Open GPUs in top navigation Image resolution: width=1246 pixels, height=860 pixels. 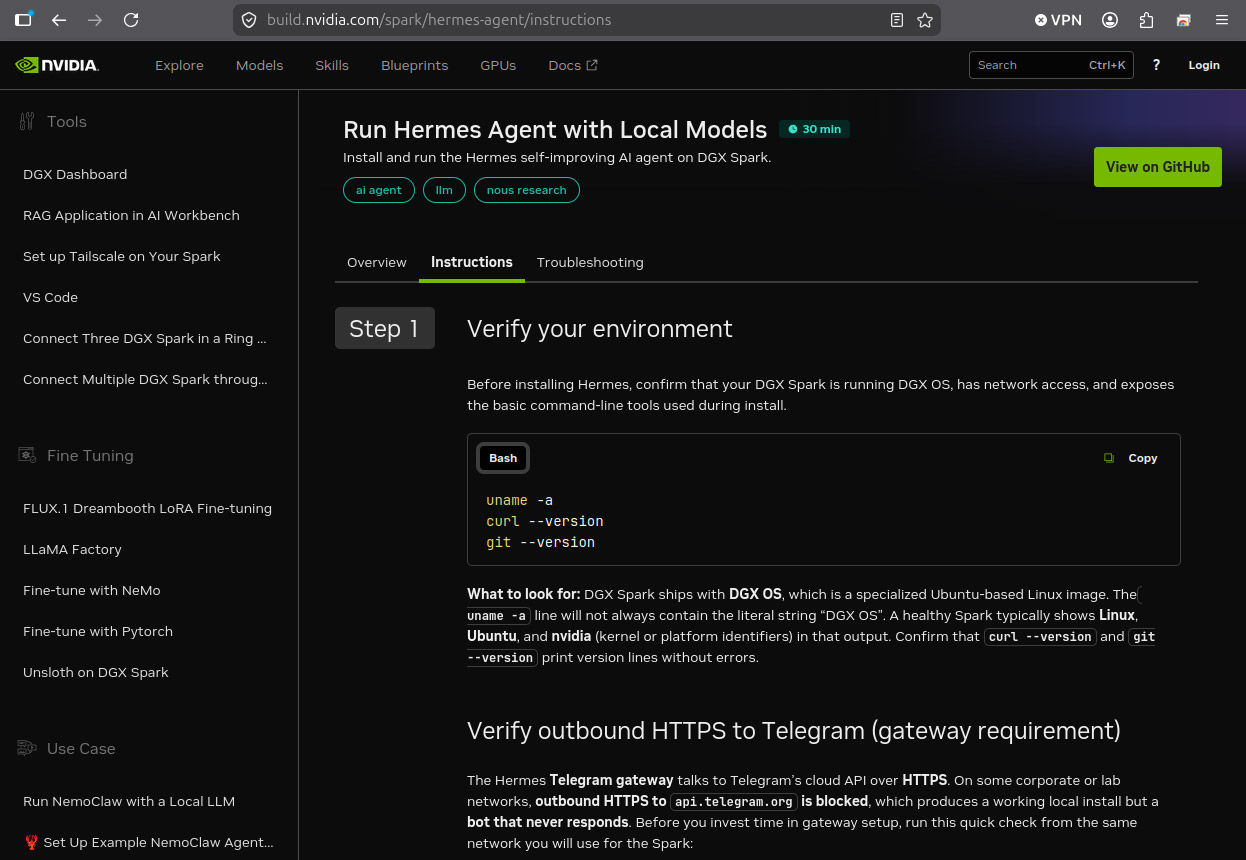pos(498,65)
